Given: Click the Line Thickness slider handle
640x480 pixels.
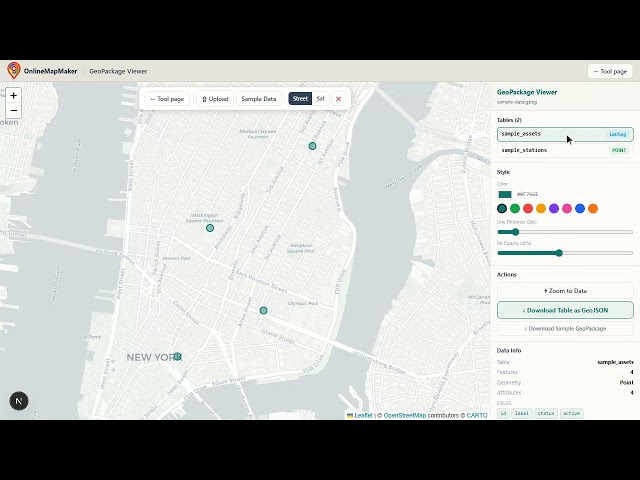Looking at the screenshot, I should [516, 232].
